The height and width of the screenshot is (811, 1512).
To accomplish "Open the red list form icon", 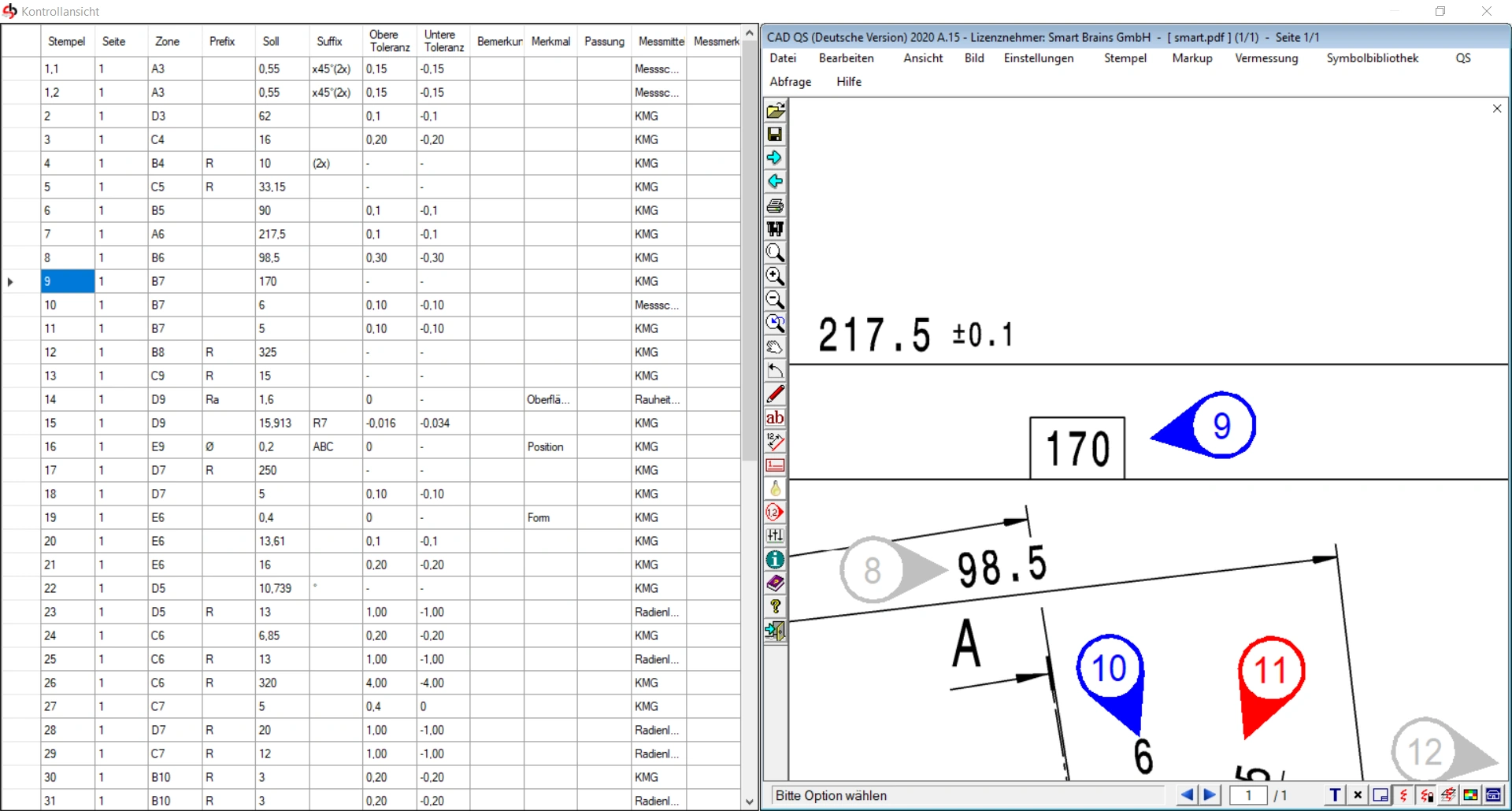I will coord(775,465).
